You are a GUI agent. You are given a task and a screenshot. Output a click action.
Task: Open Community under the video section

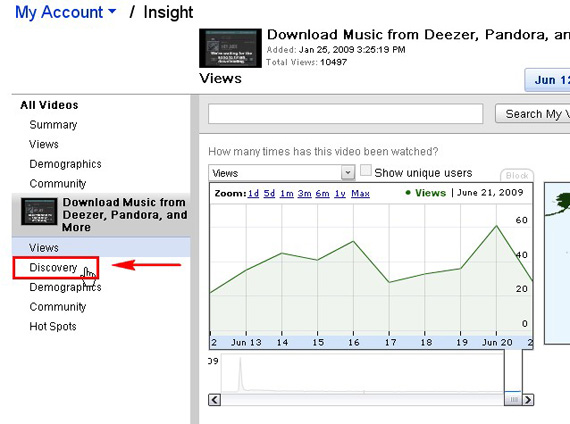click(x=57, y=307)
